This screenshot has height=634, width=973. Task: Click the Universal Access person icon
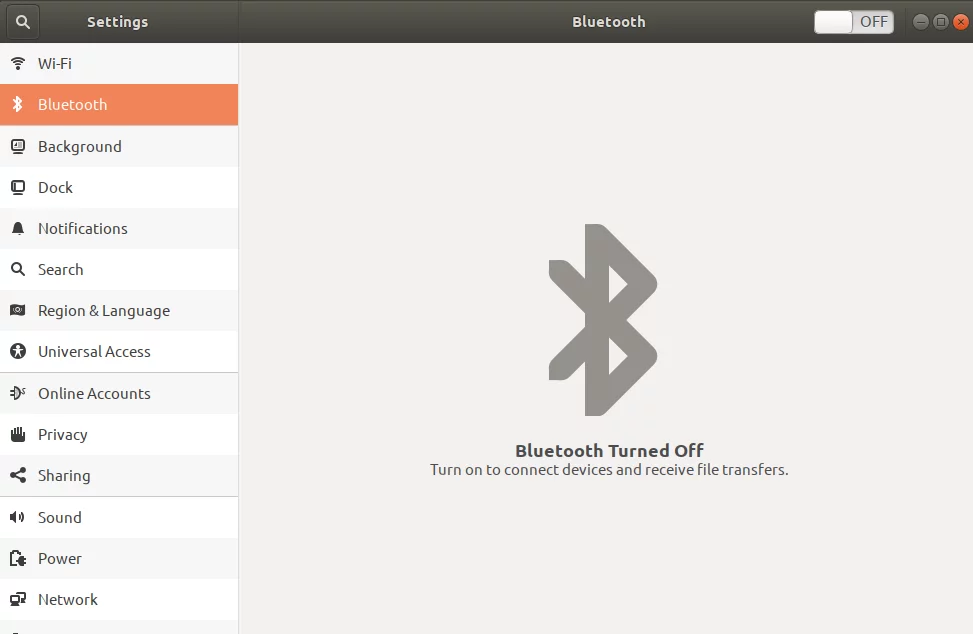18,351
